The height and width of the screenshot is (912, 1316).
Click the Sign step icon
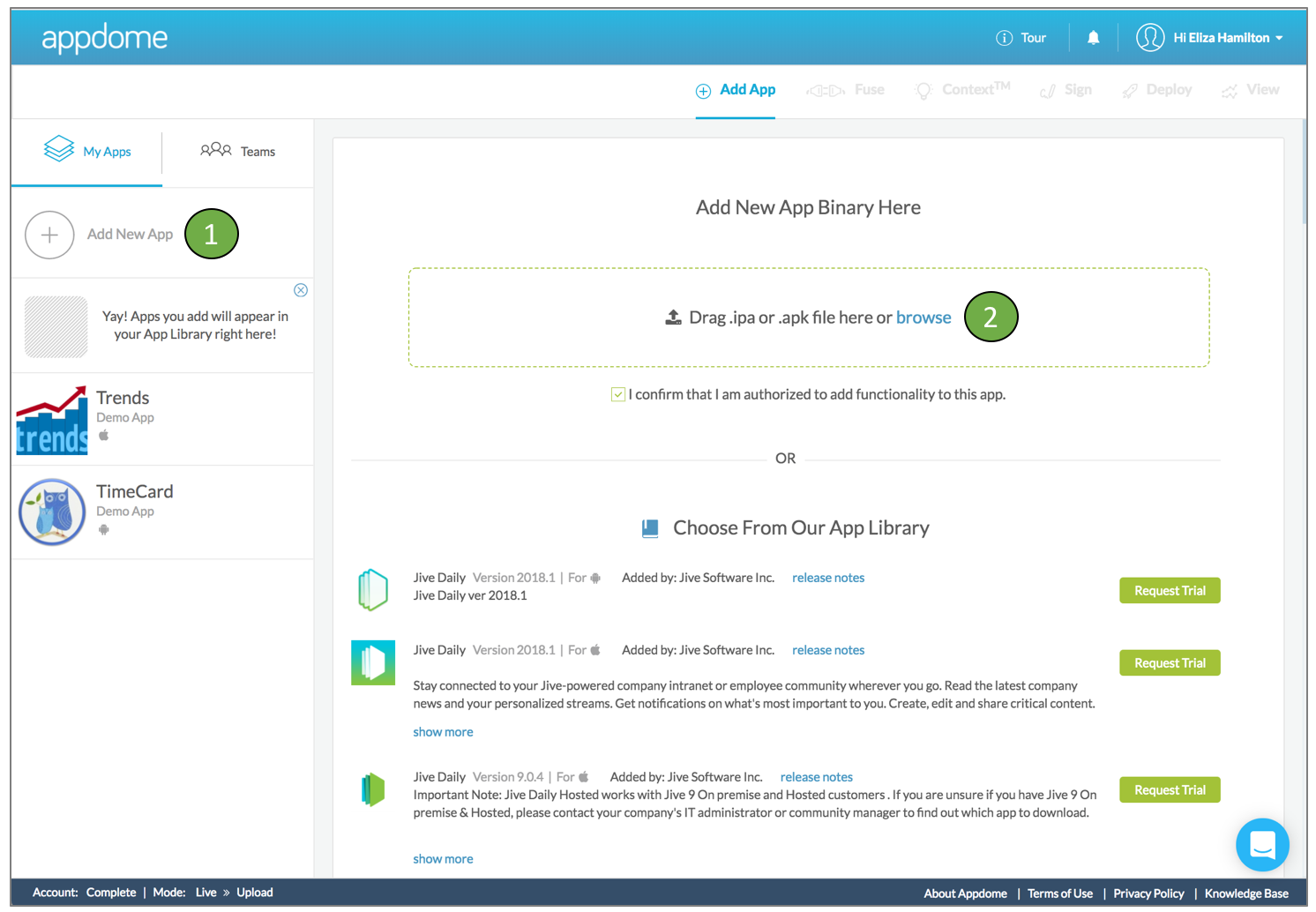(x=1048, y=91)
